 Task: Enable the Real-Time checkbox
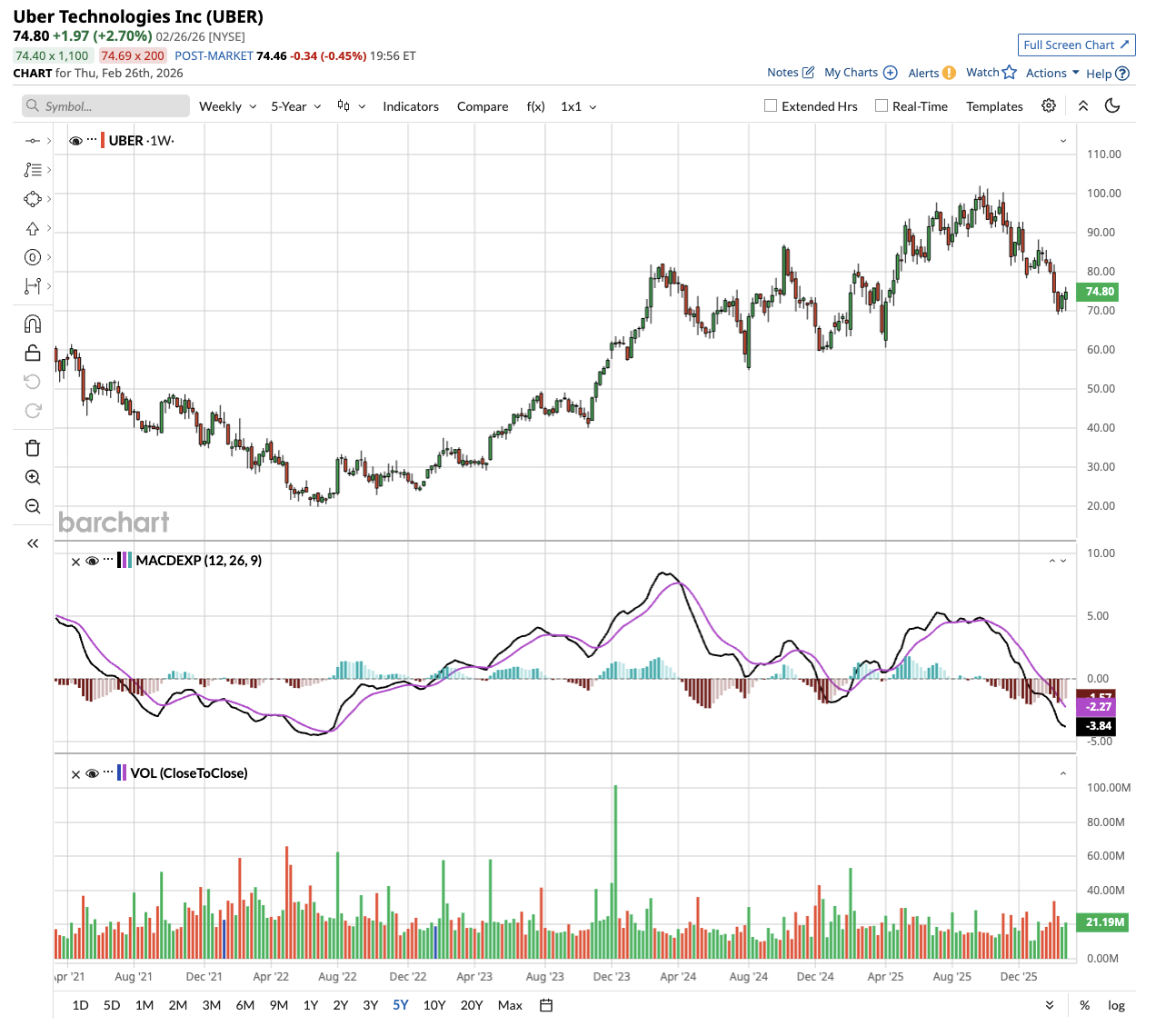[x=882, y=105]
